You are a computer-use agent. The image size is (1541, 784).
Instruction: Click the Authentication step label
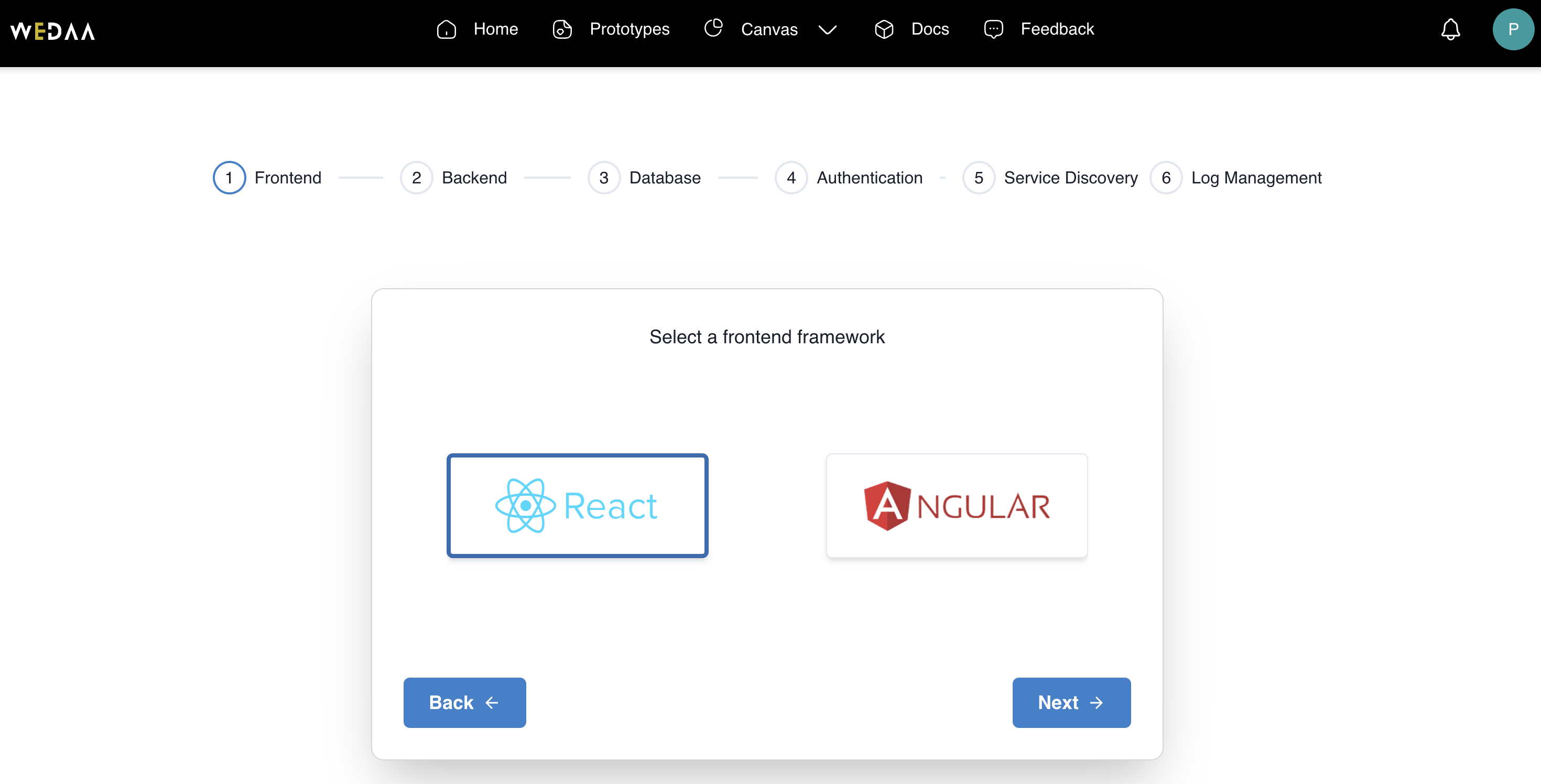pos(869,178)
